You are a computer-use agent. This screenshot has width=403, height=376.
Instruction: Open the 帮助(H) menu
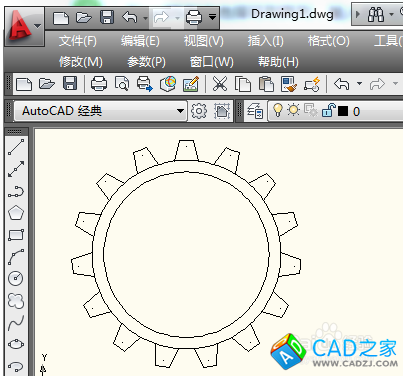(x=278, y=62)
